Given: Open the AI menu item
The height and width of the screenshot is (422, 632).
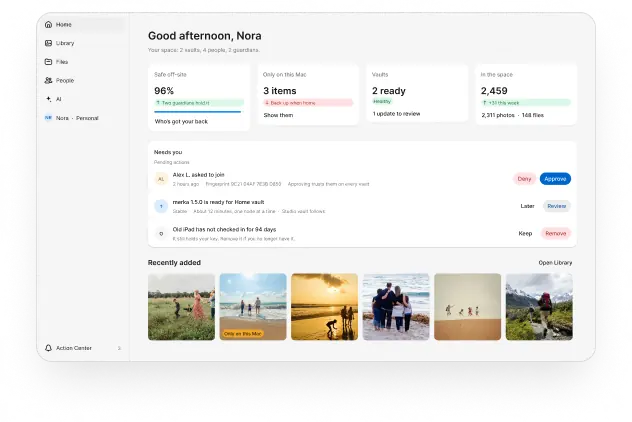Looking at the screenshot, I should click(x=83, y=99).
